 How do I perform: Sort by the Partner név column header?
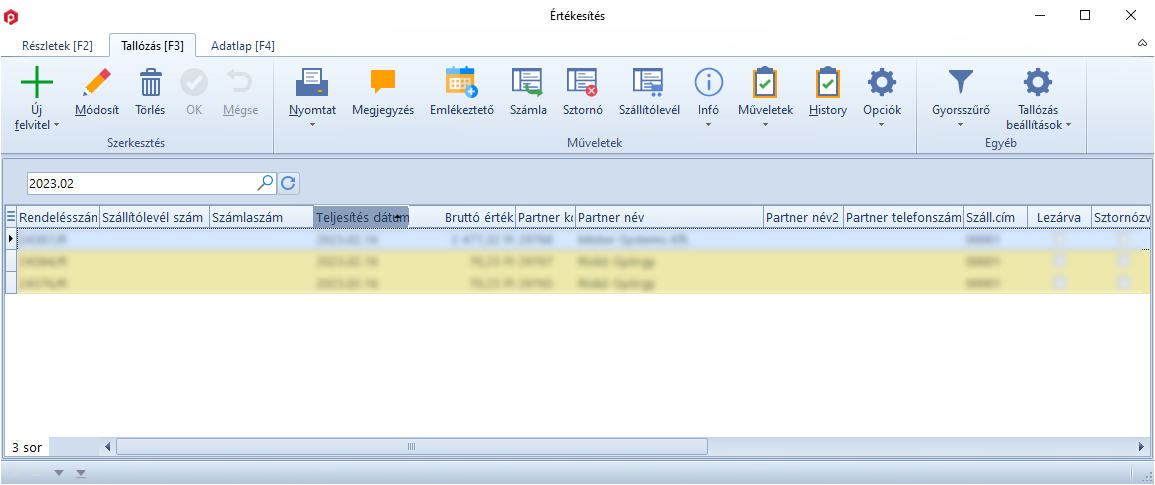pos(668,217)
